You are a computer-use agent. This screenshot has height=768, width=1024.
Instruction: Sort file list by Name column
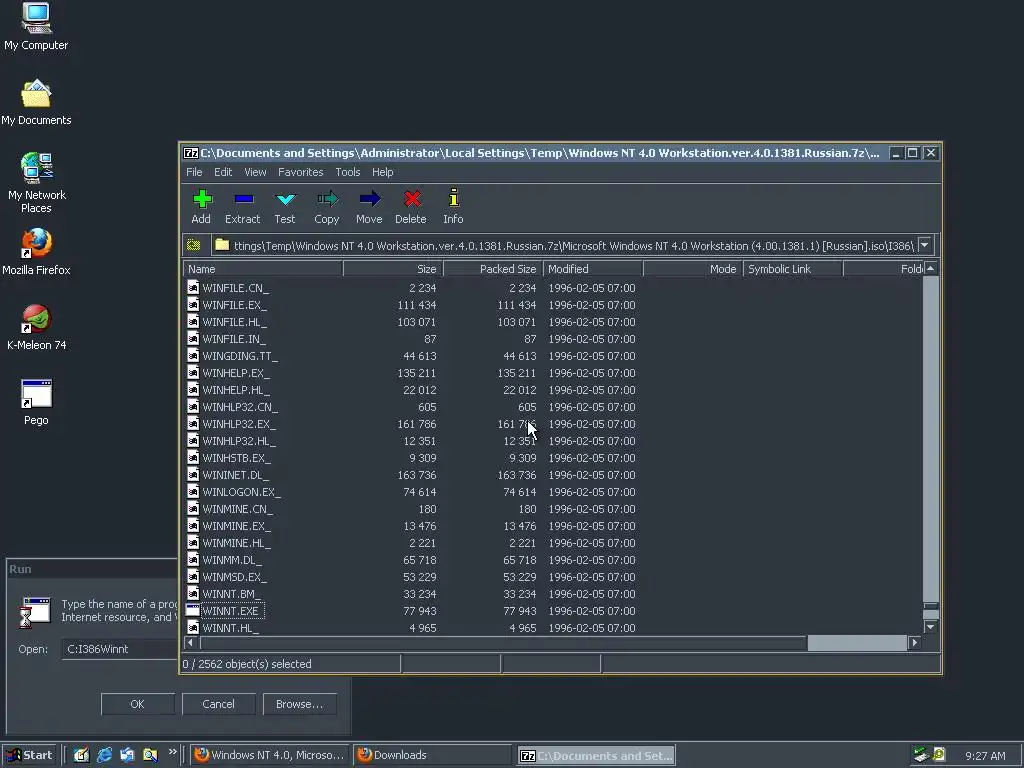(x=263, y=269)
